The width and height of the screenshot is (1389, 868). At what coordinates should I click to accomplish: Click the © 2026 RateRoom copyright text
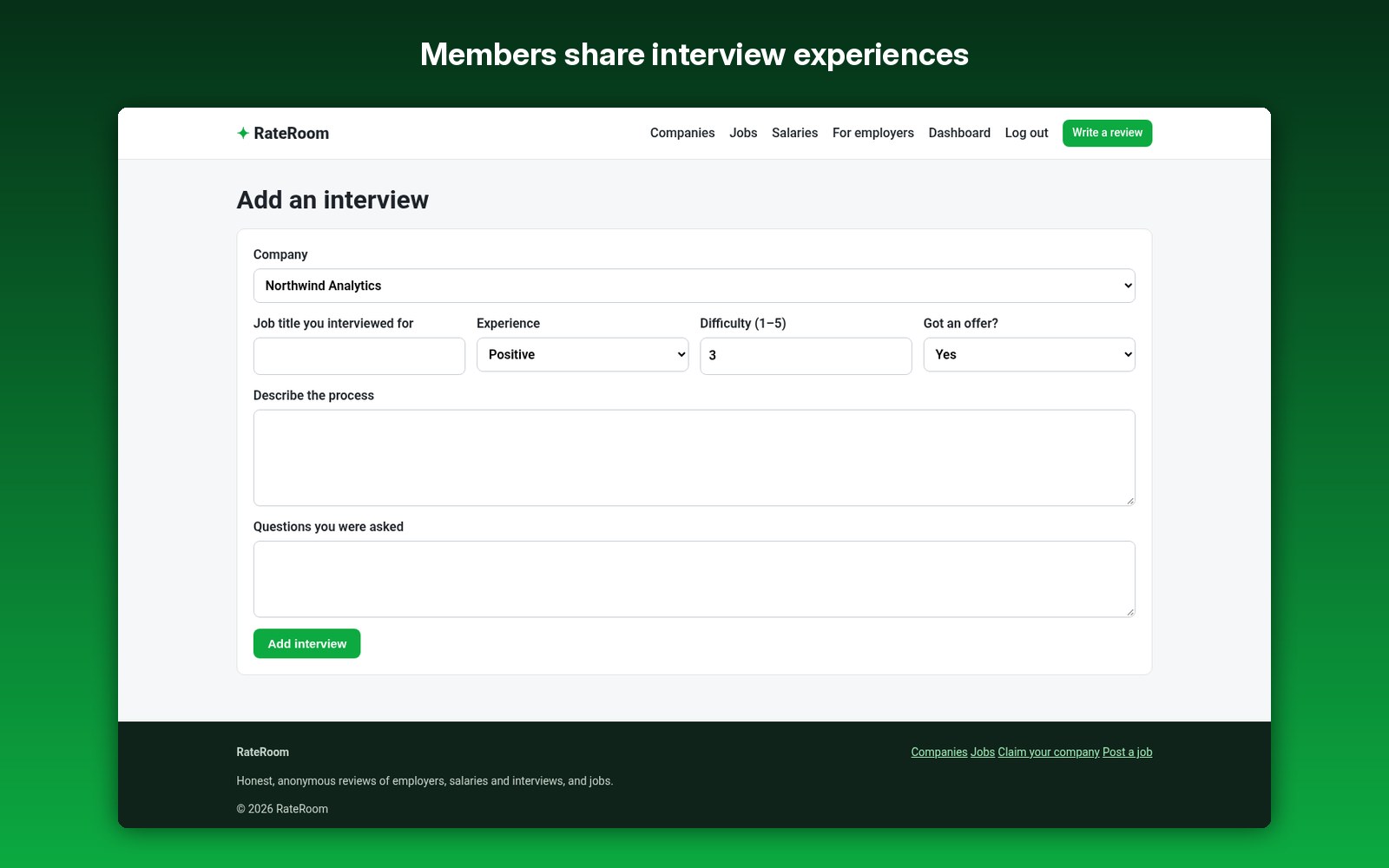(282, 808)
